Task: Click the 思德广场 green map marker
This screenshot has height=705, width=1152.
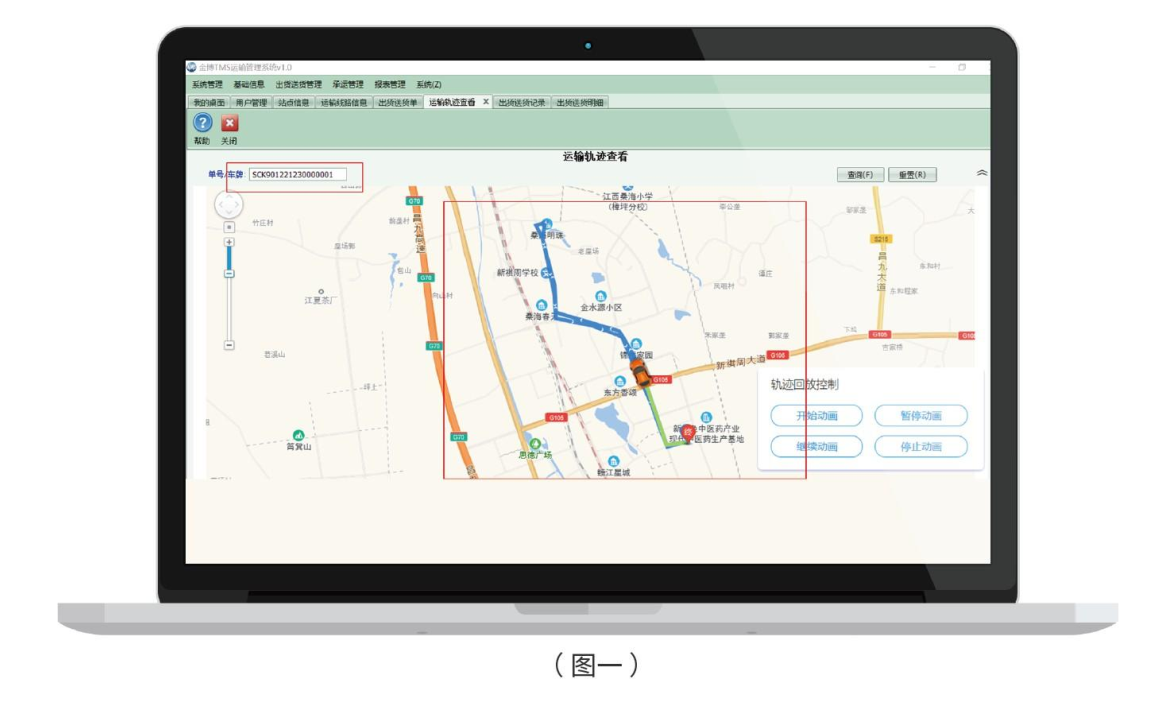Action: [x=534, y=443]
